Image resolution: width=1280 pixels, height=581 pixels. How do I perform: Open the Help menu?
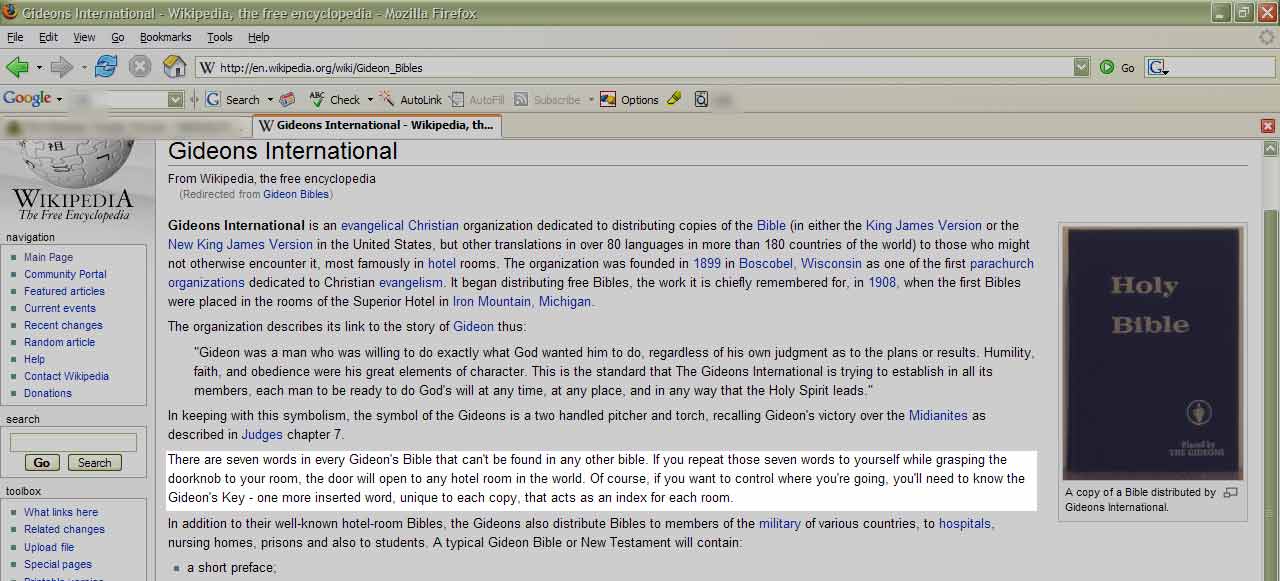(259, 37)
